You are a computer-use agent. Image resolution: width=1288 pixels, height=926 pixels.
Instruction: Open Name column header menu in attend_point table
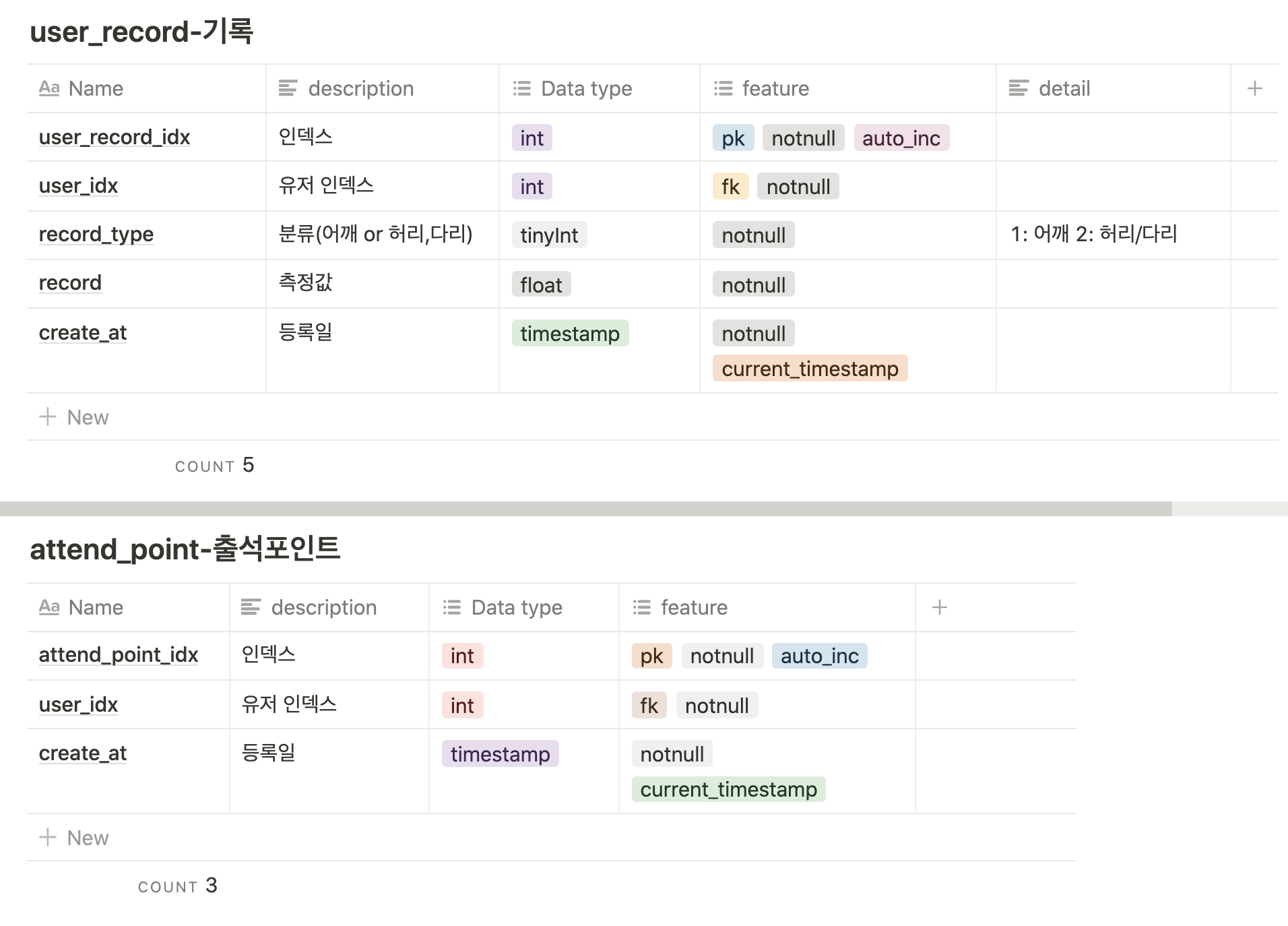128,607
